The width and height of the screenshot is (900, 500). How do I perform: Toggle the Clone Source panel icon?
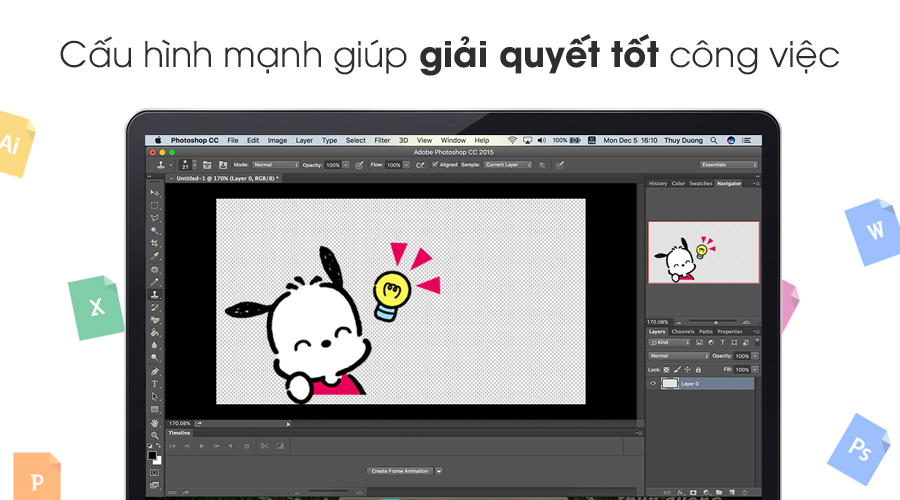[x=205, y=164]
